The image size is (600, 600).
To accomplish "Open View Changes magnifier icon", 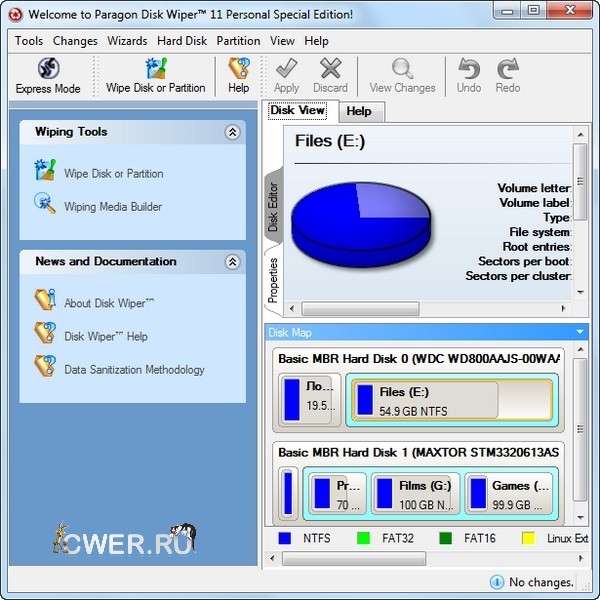I will pos(402,76).
